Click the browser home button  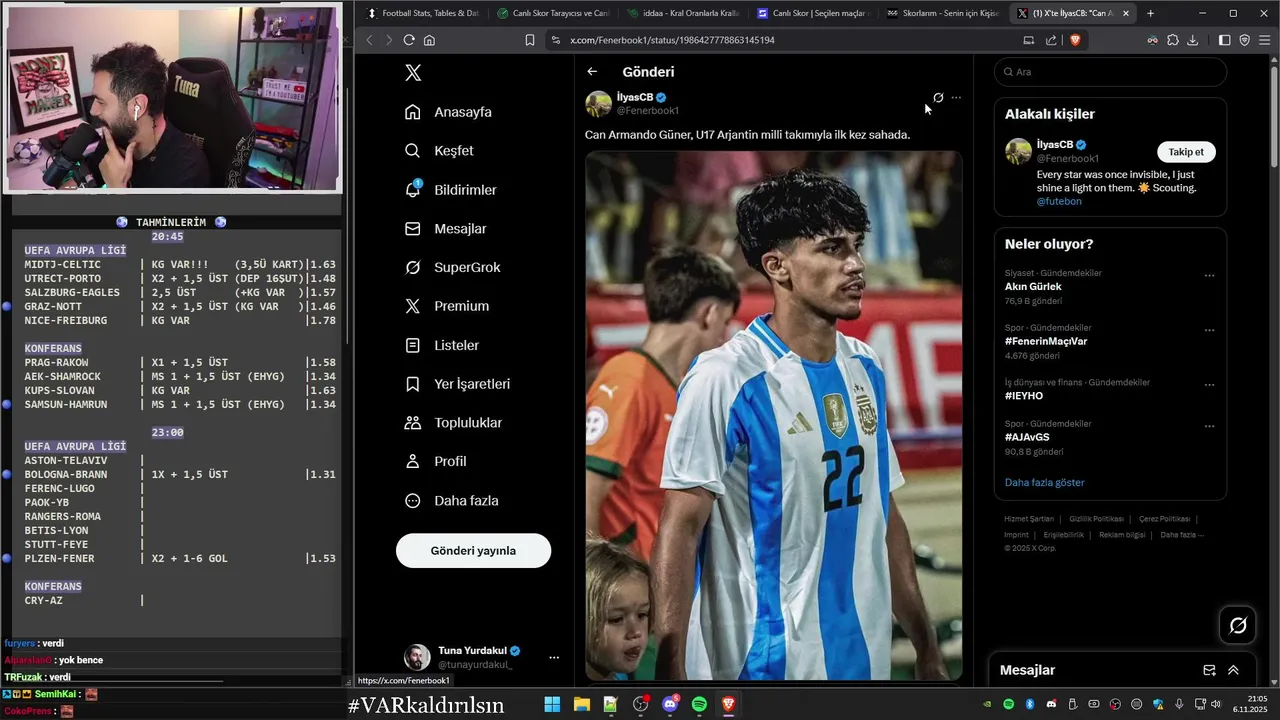click(430, 40)
